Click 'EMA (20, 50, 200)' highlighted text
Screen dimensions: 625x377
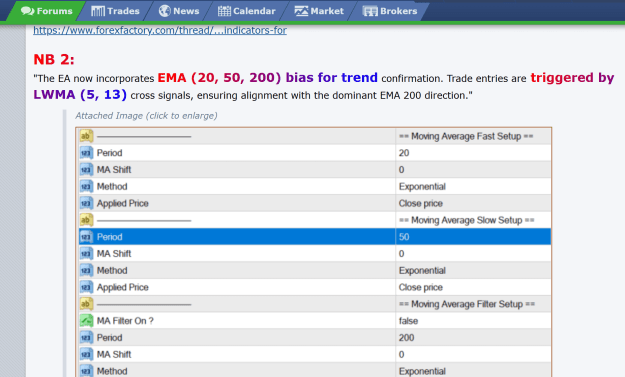219,78
